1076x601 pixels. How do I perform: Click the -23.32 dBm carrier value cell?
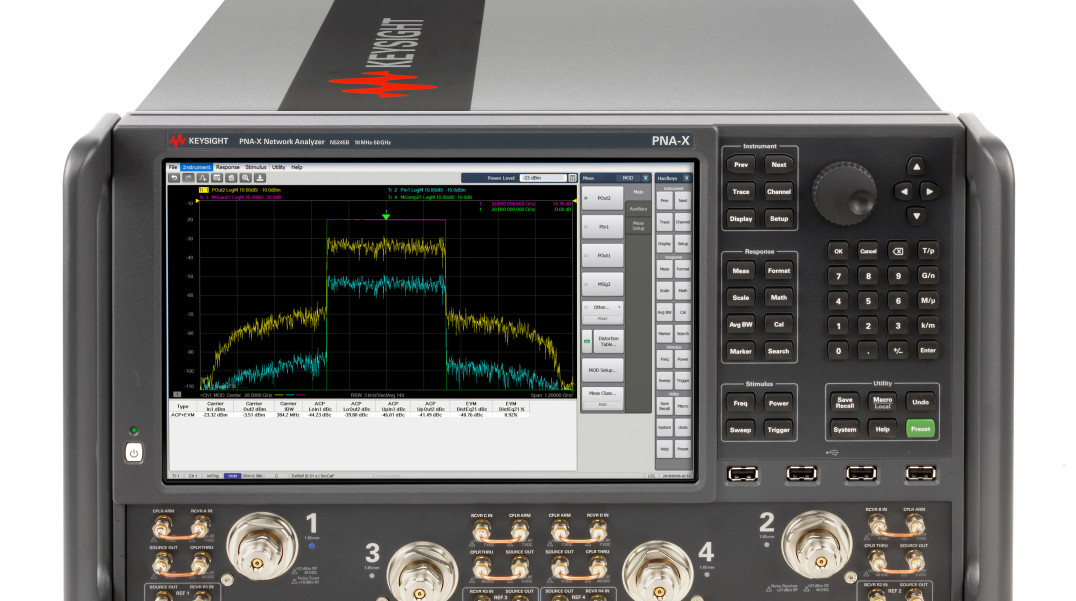[x=215, y=415]
